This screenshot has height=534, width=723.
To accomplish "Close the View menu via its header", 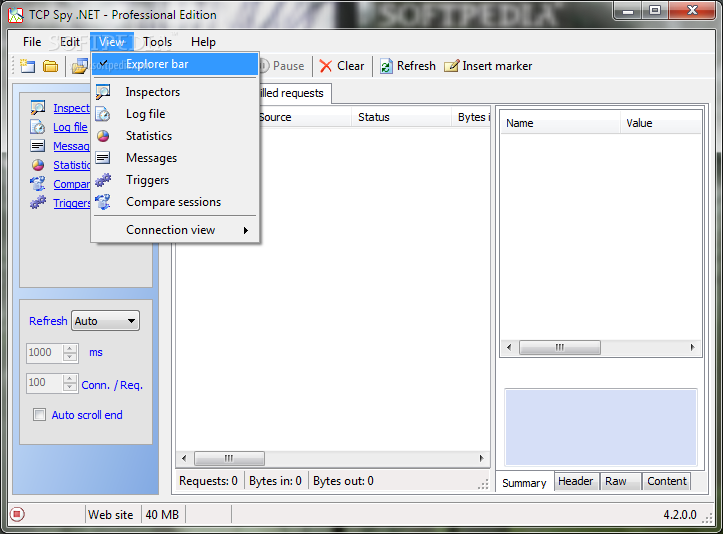I will [x=112, y=42].
